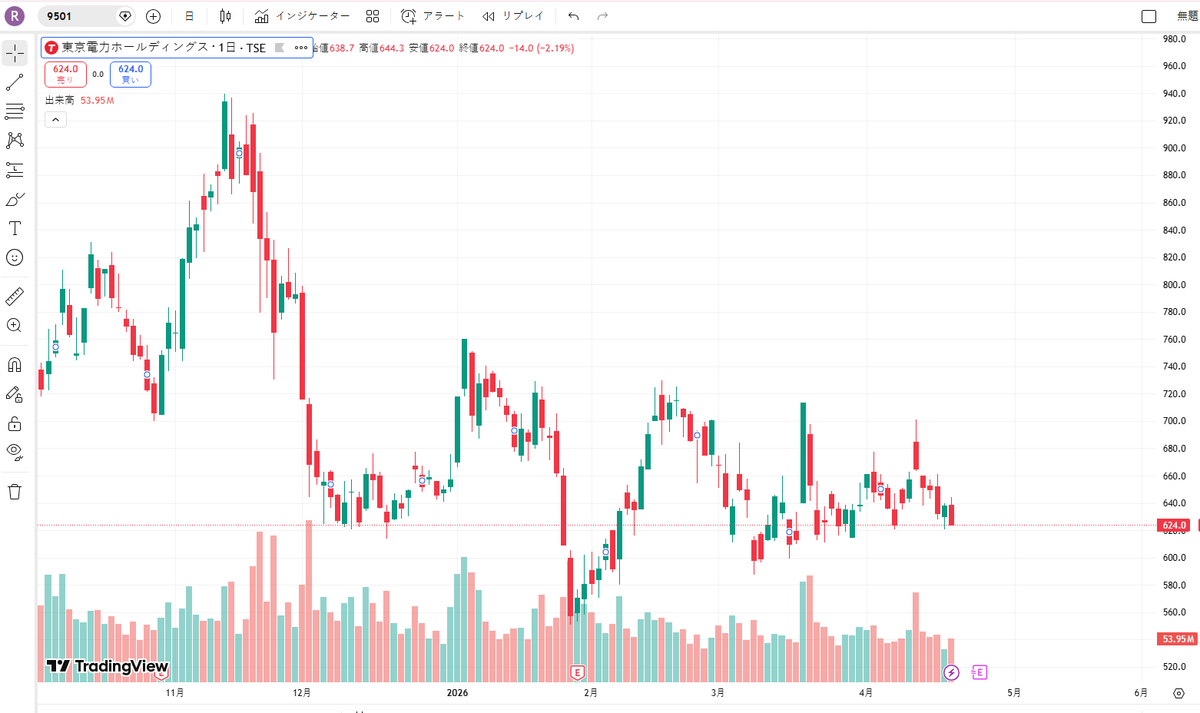Click the red 624.0 売り sell button
This screenshot has width=1200, height=713.
65,73
